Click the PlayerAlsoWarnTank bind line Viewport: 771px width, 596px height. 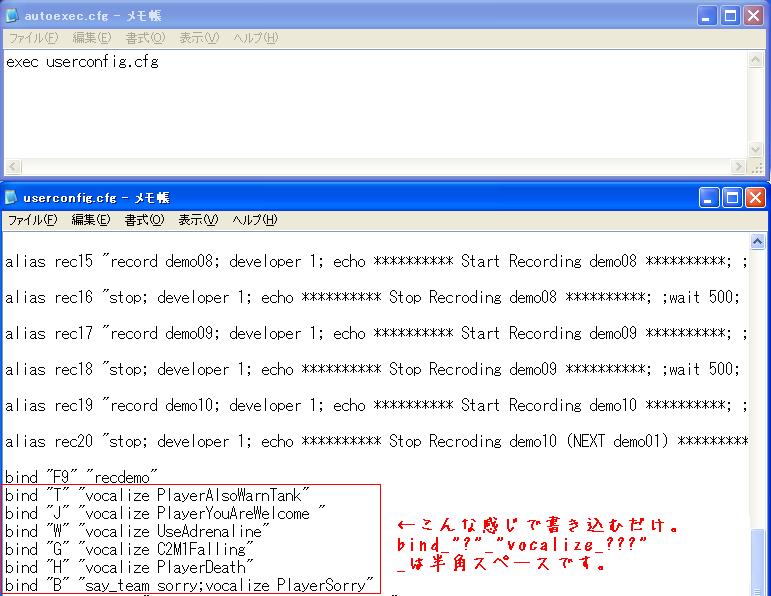click(157, 495)
